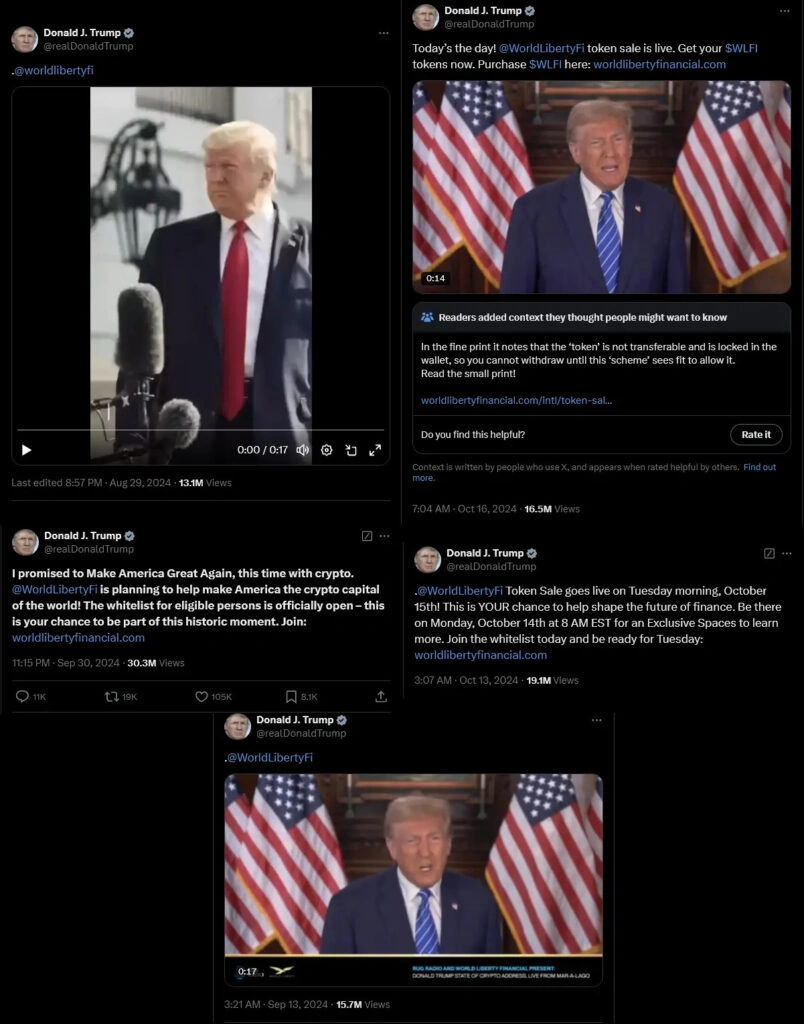Viewport: 804px width, 1024px height.
Task: Play the 0:17 video in first tweet
Action: click(27, 450)
